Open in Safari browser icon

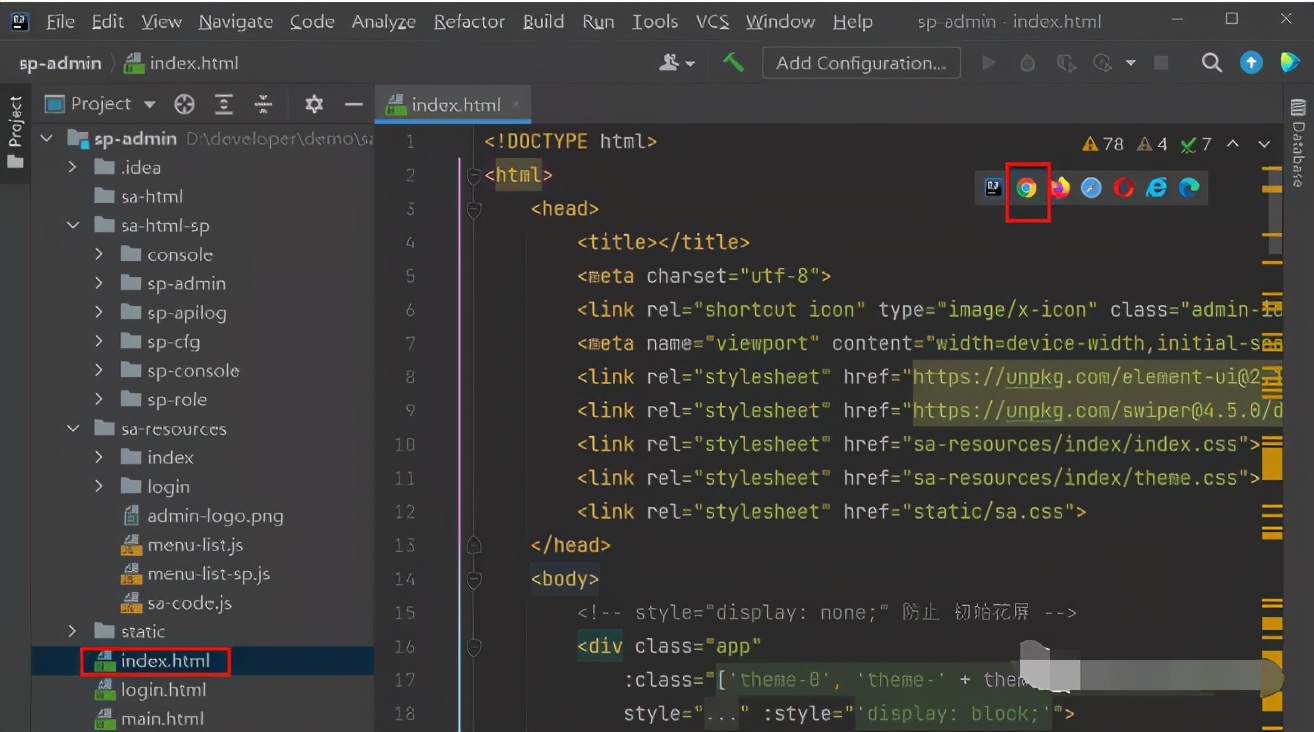pyautogui.click(x=1091, y=187)
